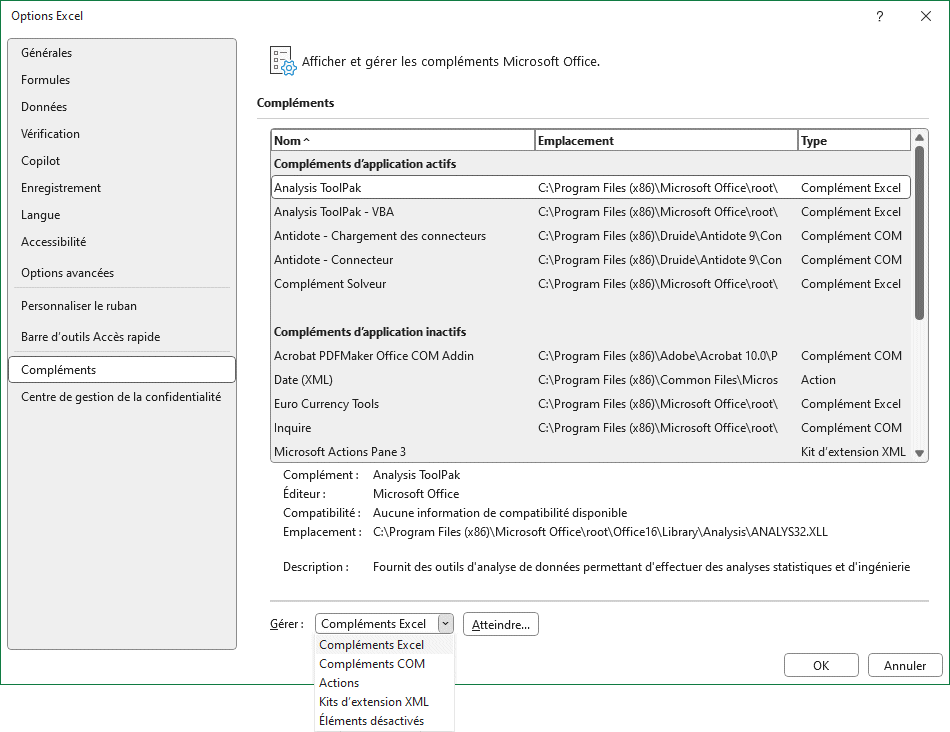This screenshot has height=732, width=950.
Task: Open the Accessibilité category
Action: pyautogui.click(x=122, y=242)
